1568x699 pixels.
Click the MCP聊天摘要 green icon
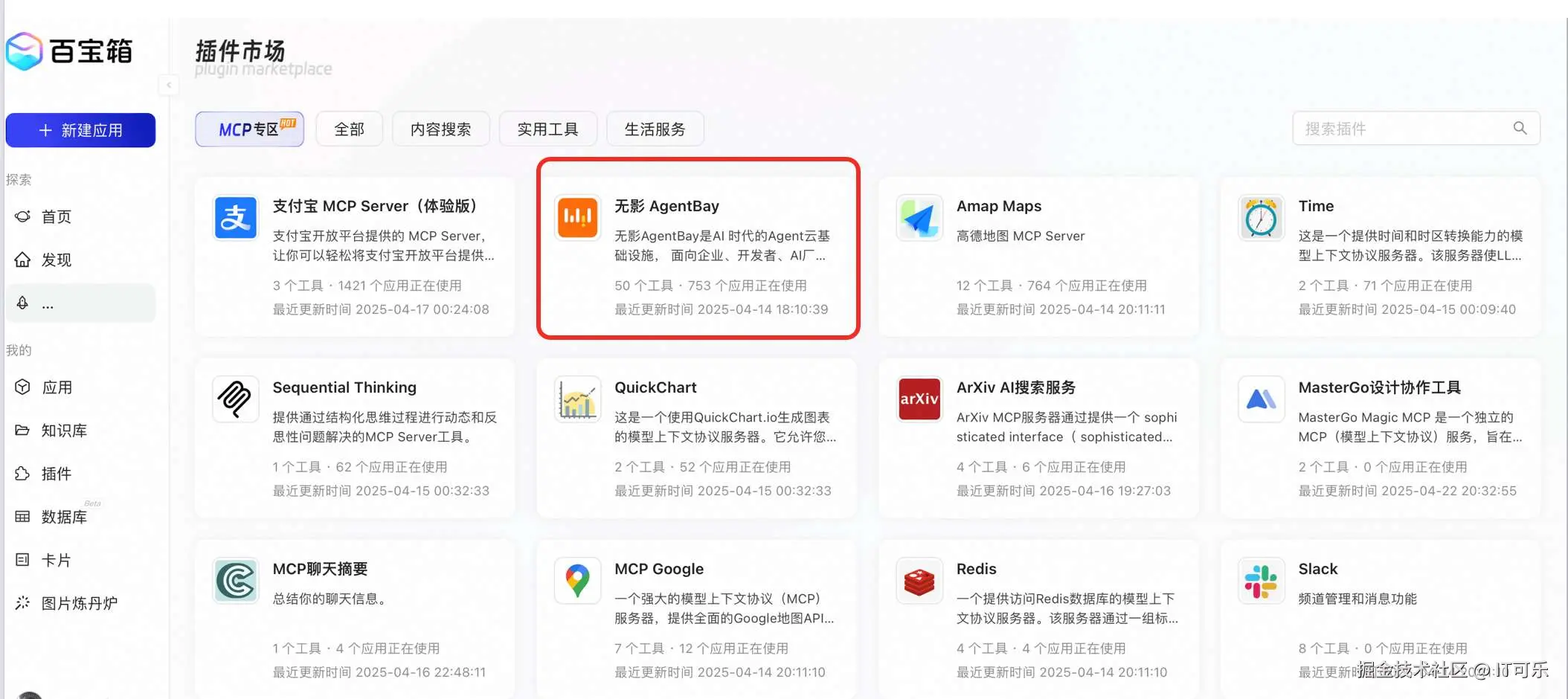[236, 581]
